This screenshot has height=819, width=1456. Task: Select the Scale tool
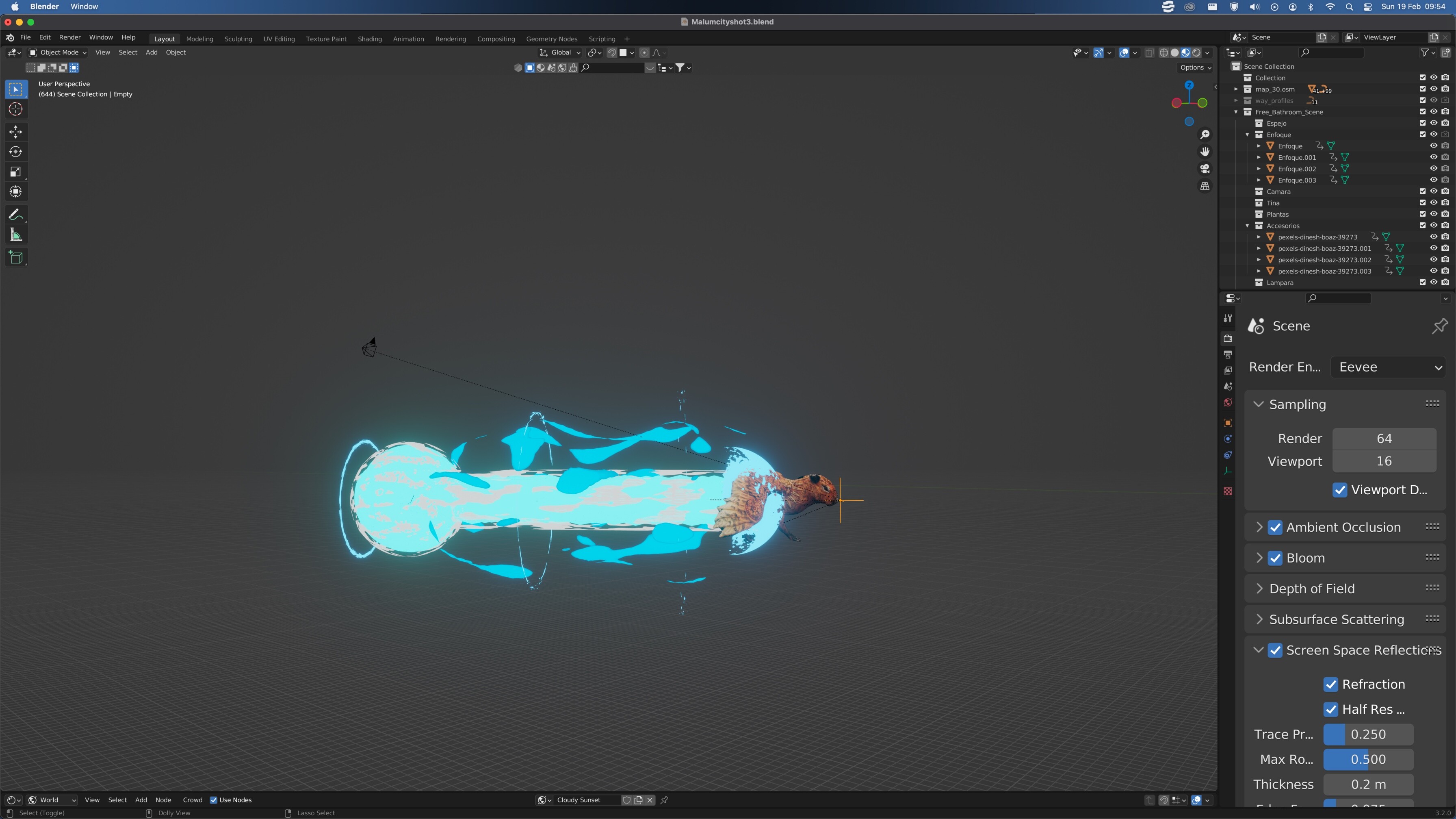pyautogui.click(x=15, y=172)
